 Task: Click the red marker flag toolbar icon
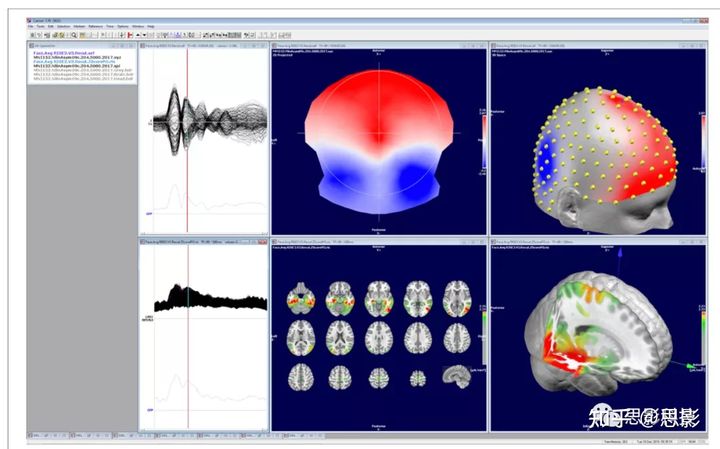[130, 35]
